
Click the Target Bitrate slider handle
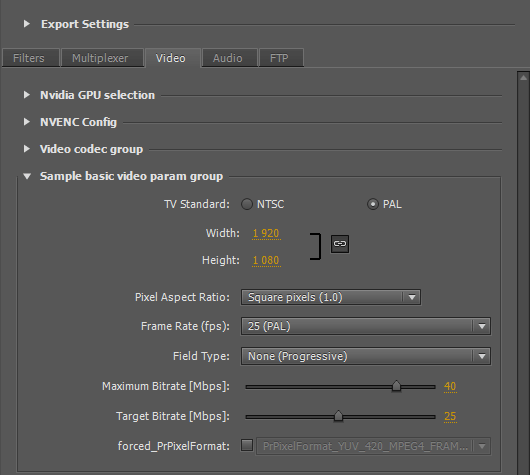tap(338, 416)
